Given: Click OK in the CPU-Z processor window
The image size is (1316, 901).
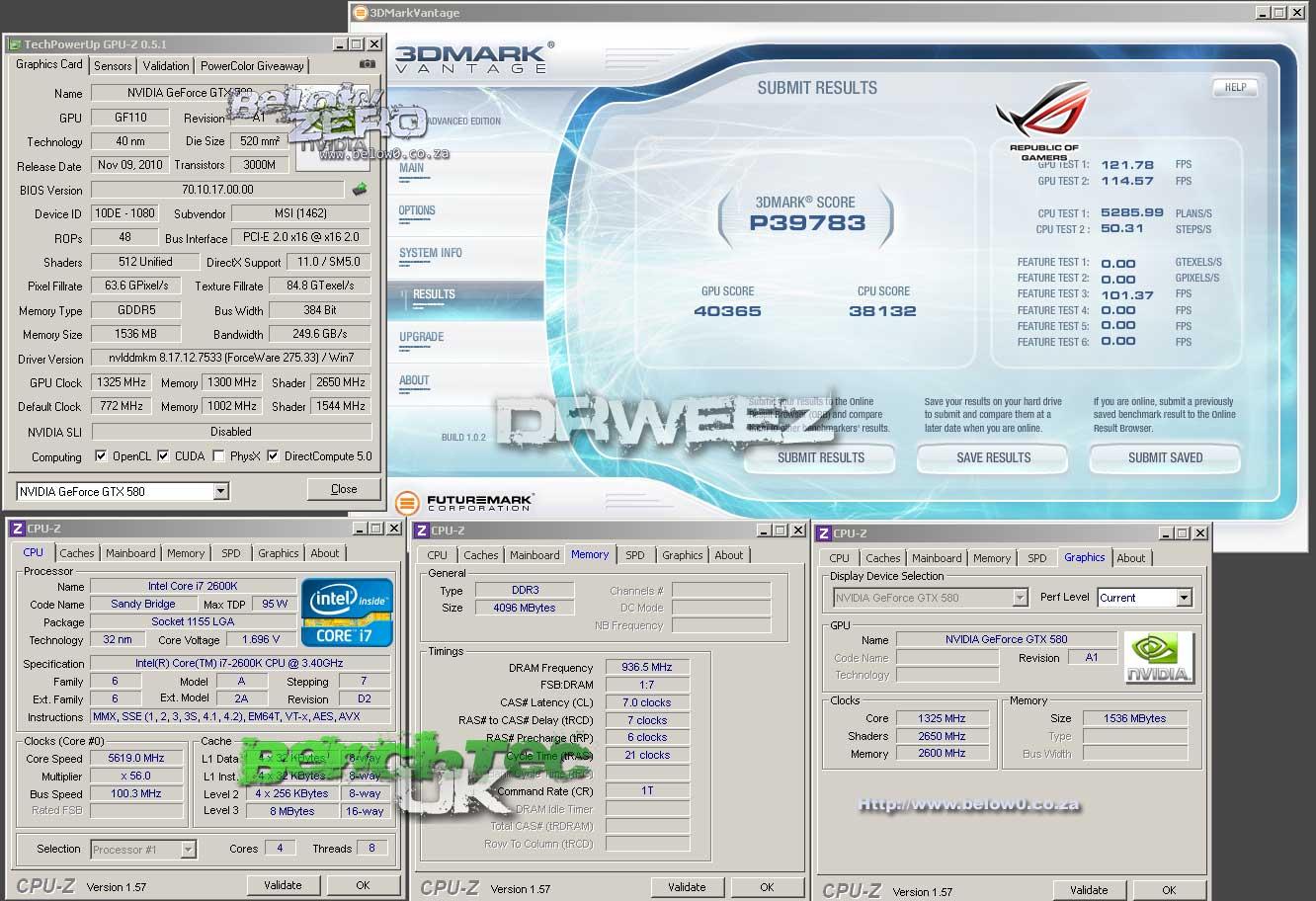Looking at the screenshot, I should pos(363,885).
